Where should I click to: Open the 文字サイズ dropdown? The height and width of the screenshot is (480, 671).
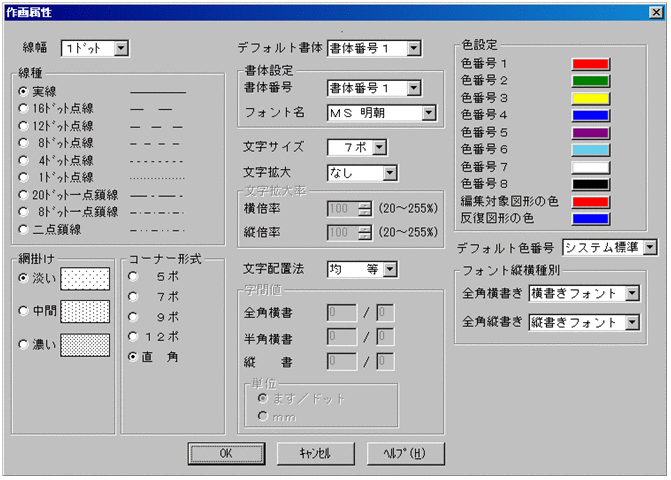[x=379, y=147]
